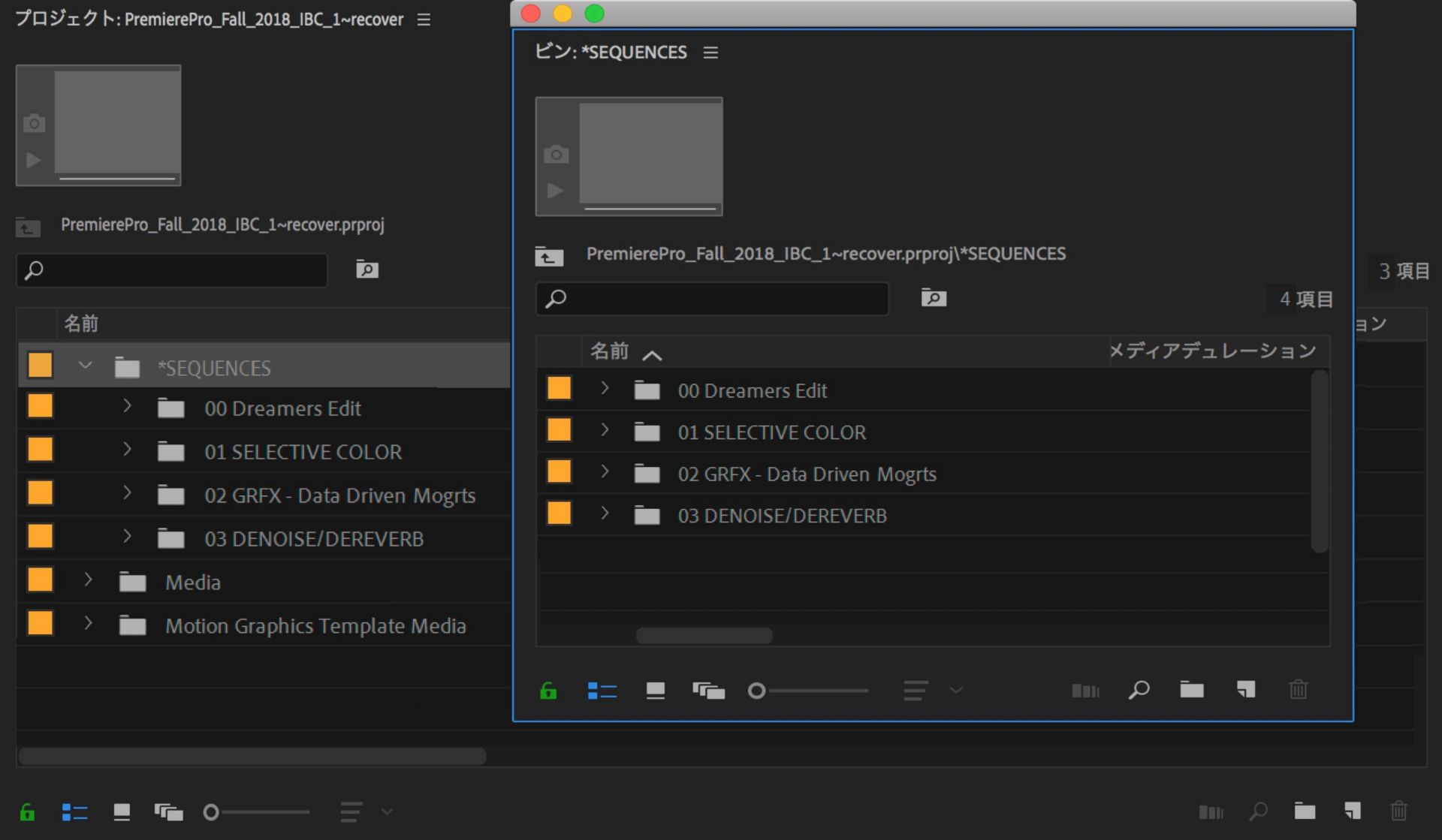Click the Project panel search field
The height and width of the screenshot is (840, 1442).
tap(172, 270)
